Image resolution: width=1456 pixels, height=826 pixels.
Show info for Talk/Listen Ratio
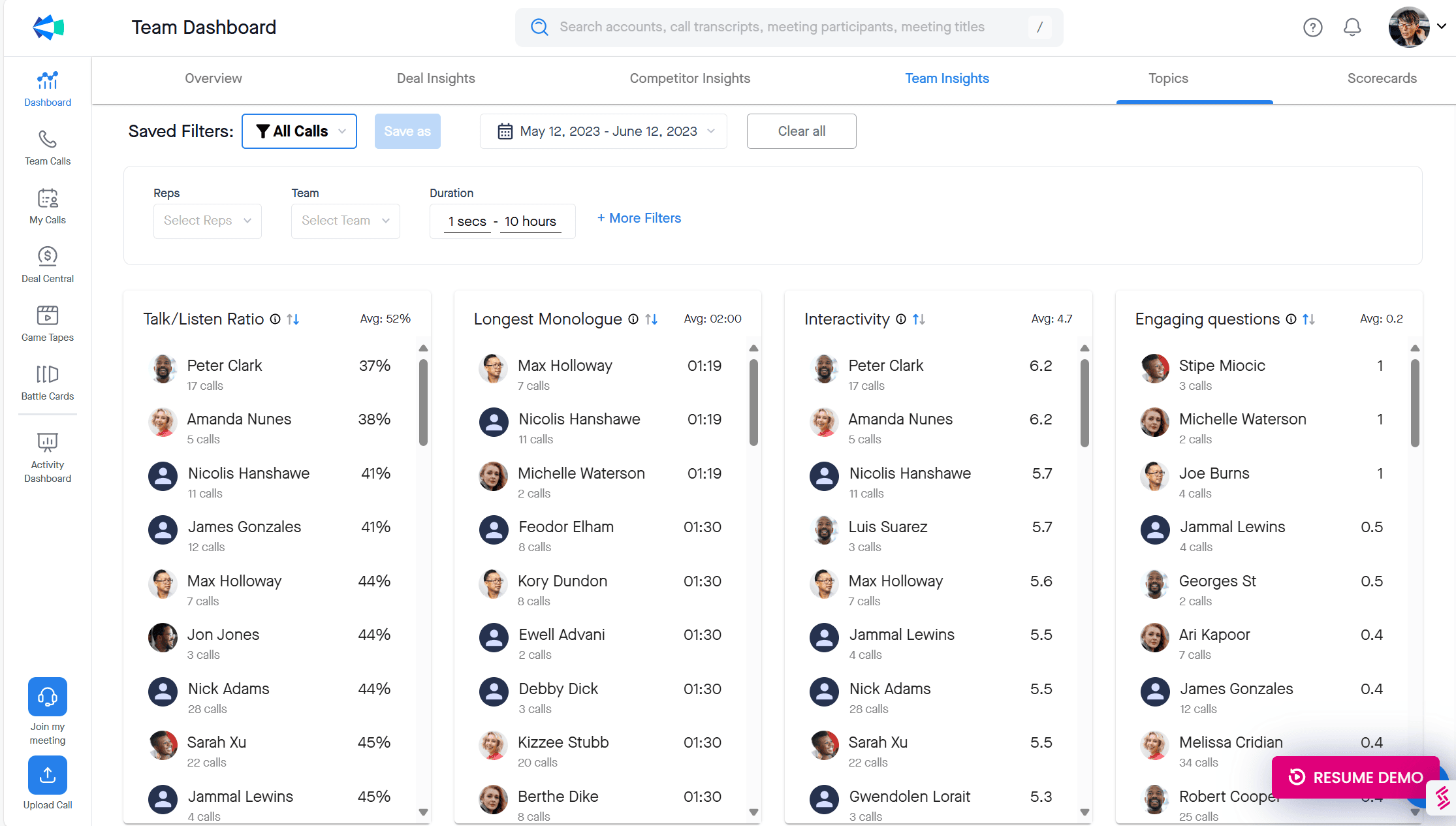[276, 319]
